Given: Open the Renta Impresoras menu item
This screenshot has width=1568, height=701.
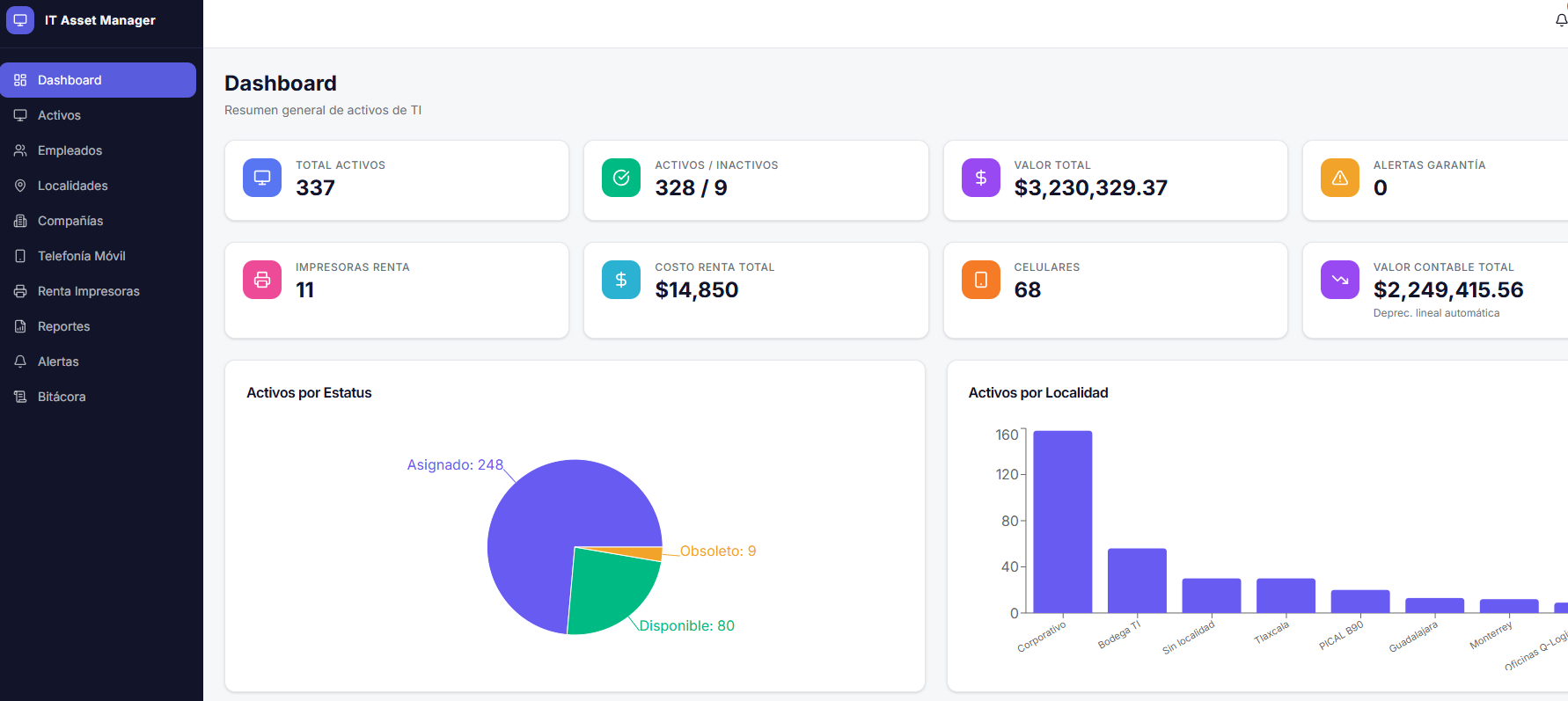Looking at the screenshot, I should [x=98, y=291].
